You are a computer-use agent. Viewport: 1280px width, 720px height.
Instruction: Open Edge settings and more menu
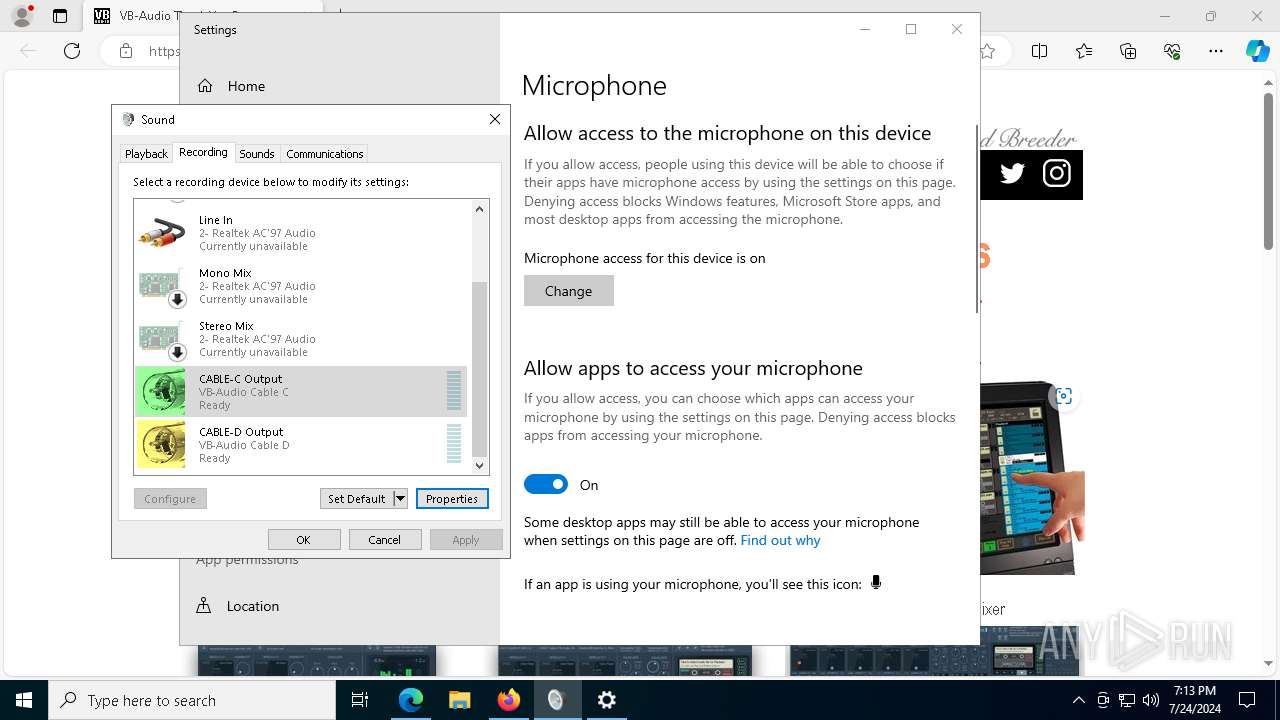coord(1216,51)
